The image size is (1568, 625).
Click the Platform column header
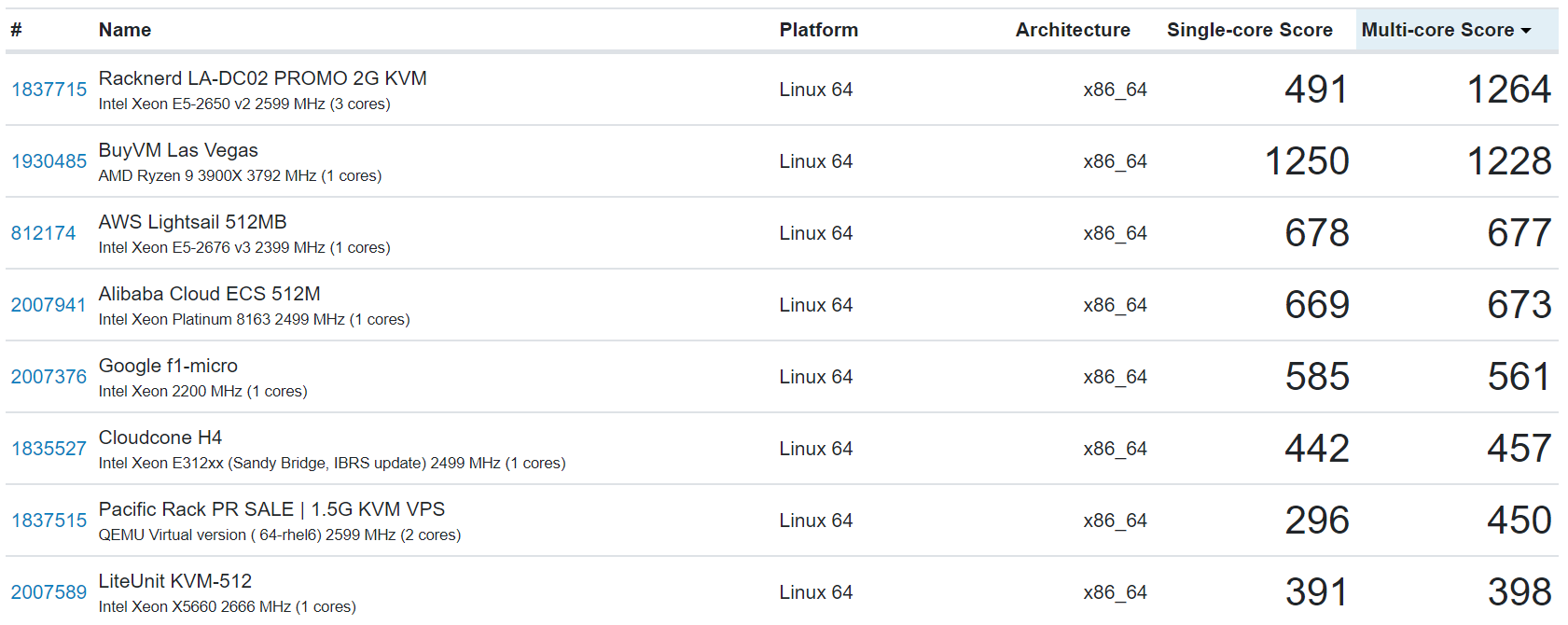click(x=819, y=30)
